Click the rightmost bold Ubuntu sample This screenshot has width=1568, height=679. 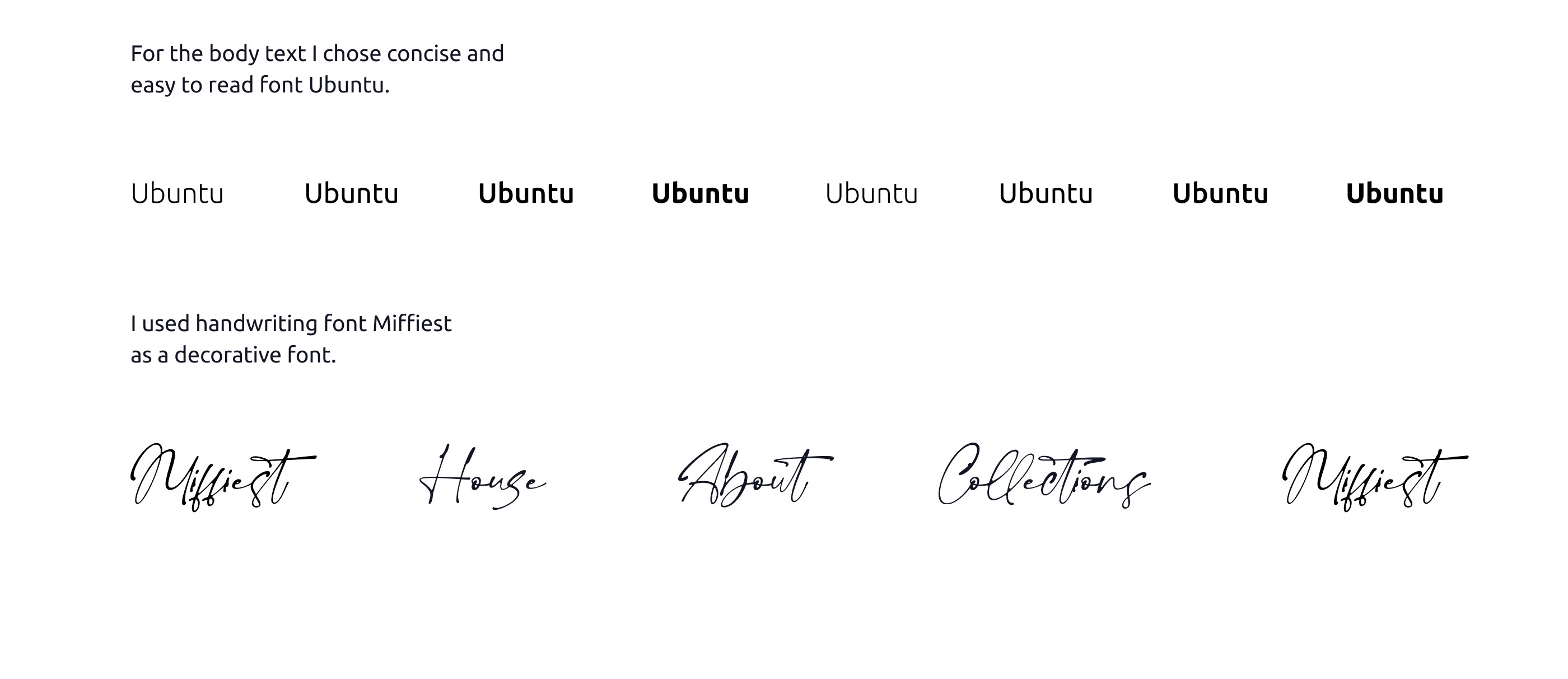[x=1394, y=194]
